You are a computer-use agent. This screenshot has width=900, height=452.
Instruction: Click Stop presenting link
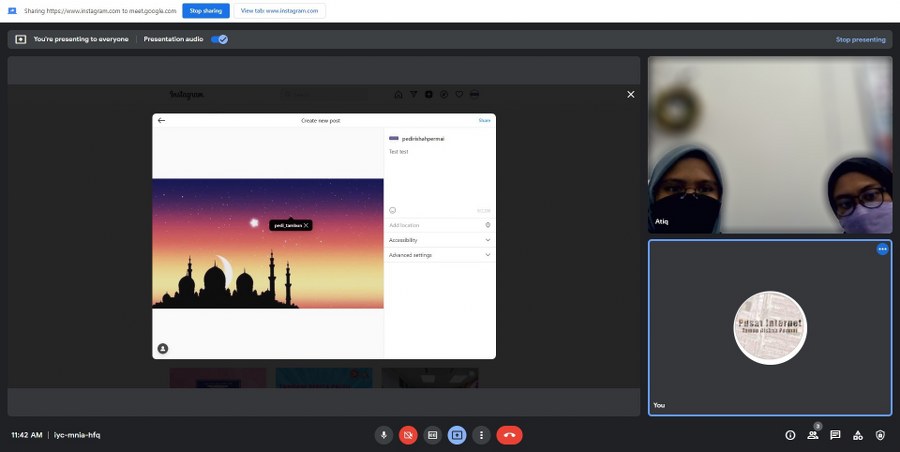[860, 40]
